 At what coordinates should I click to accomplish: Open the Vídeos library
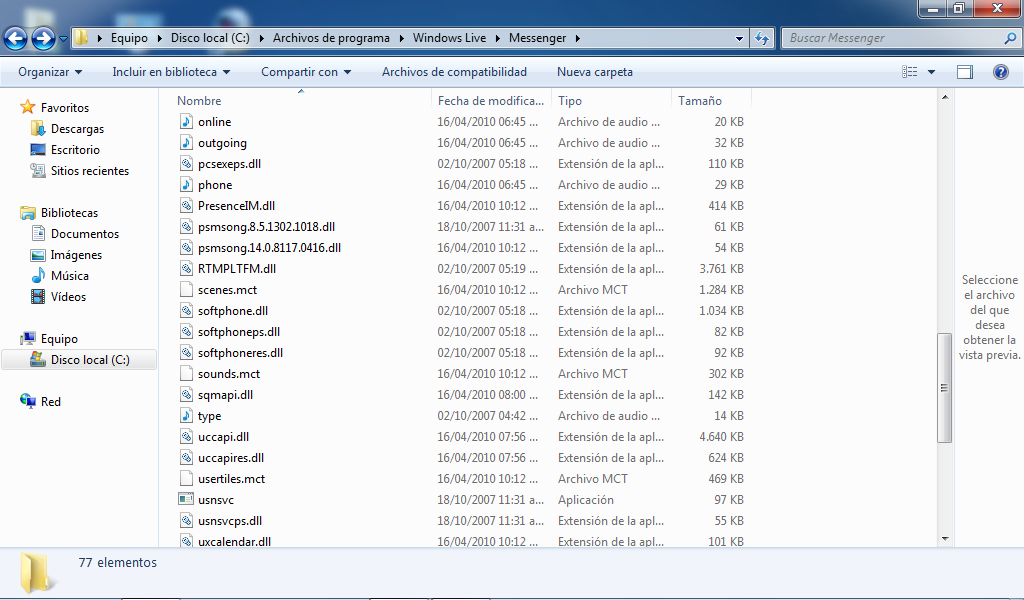pos(68,296)
